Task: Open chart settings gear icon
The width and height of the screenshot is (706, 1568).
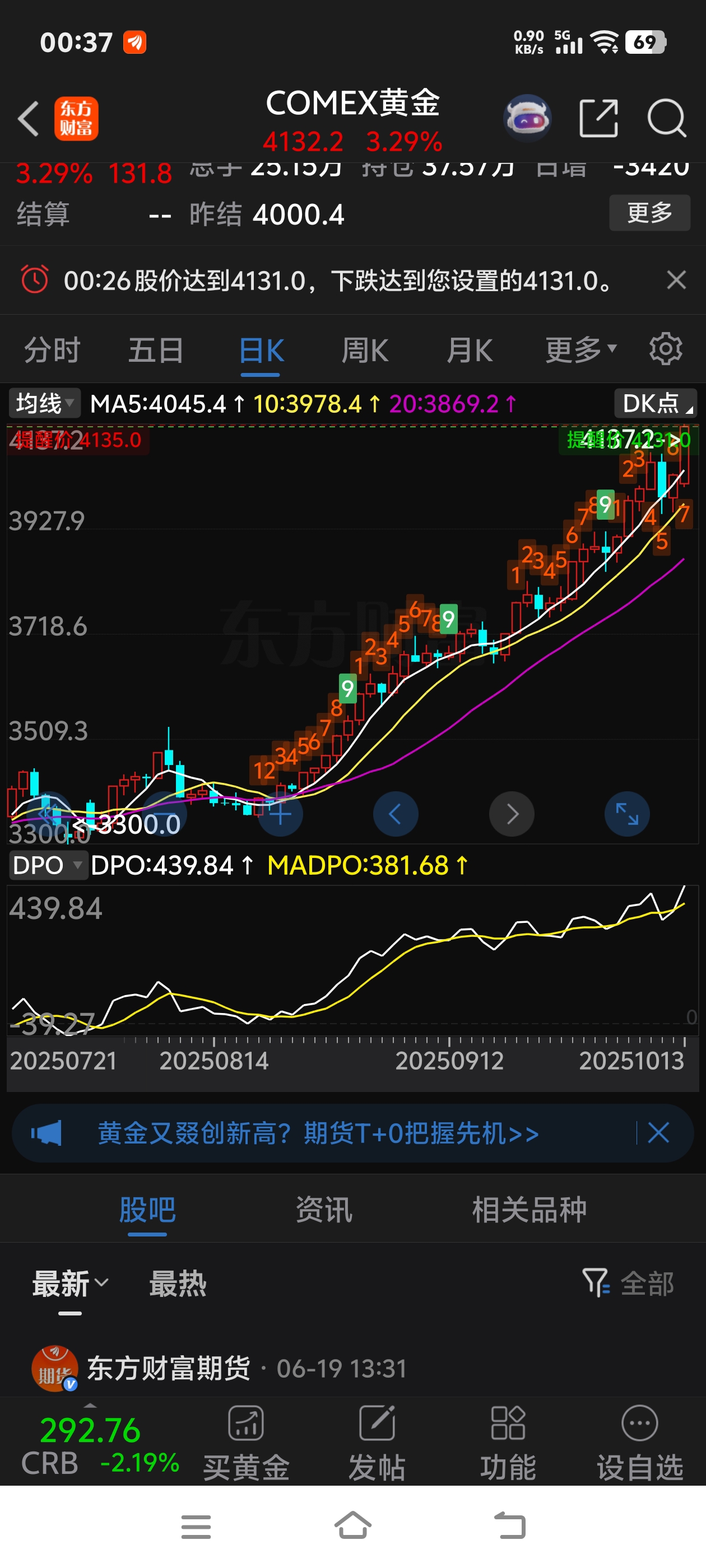Action: (x=665, y=349)
